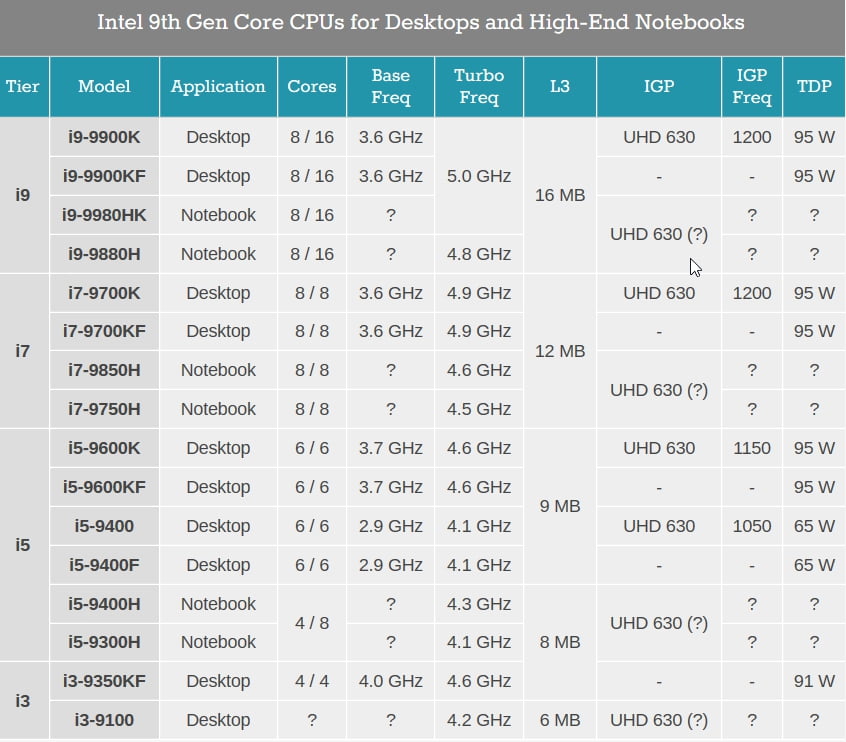Select the 5.0 GHz turbo cell for i9-9900KF
Image resolution: width=846 pixels, height=742 pixels.
478,176
